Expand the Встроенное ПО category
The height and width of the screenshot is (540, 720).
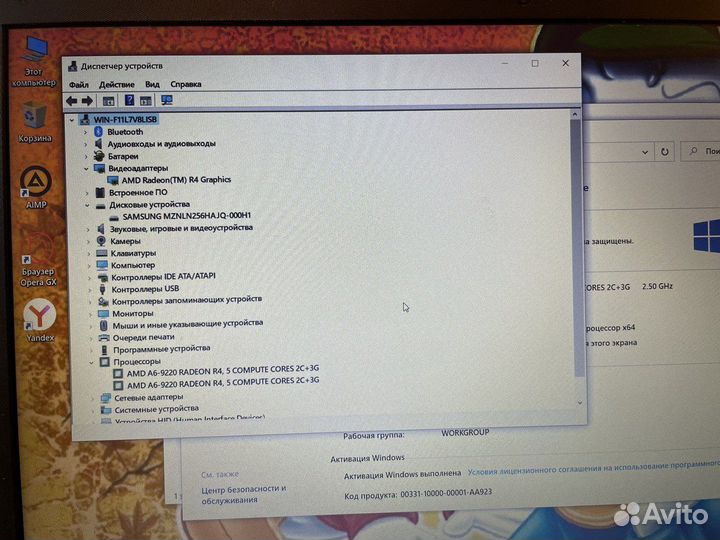87,193
